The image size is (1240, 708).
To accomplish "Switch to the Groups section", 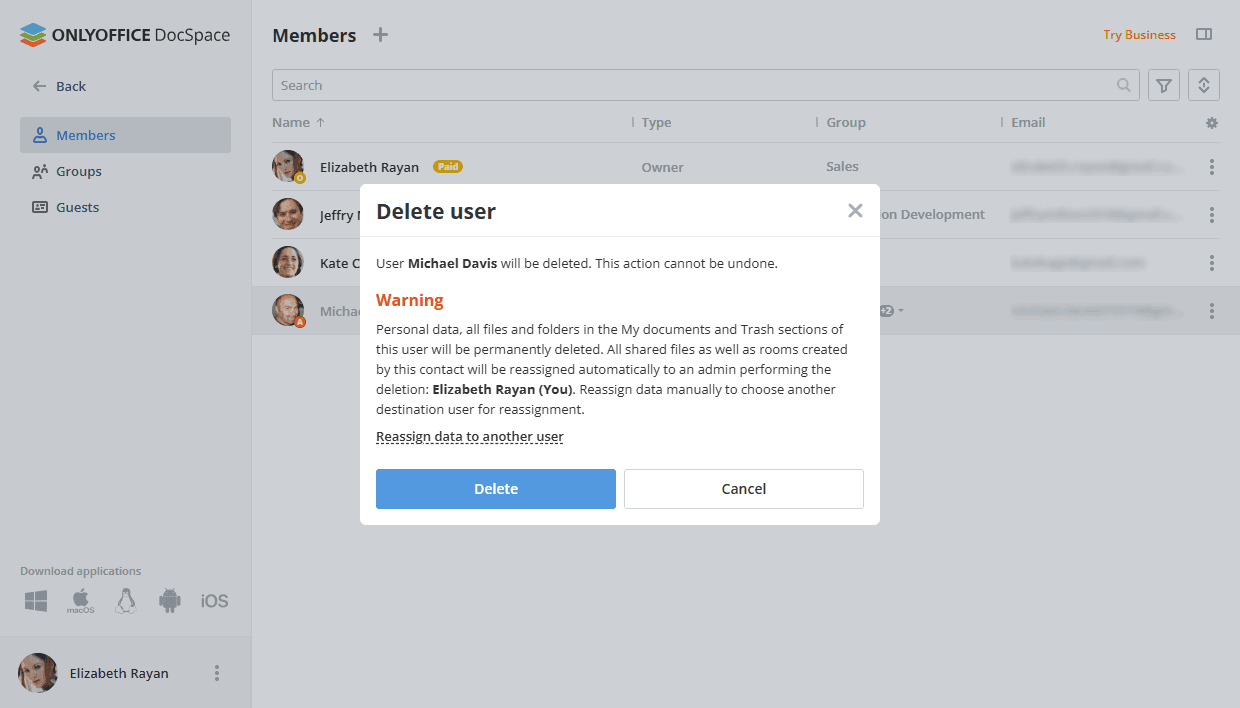I will pos(78,171).
